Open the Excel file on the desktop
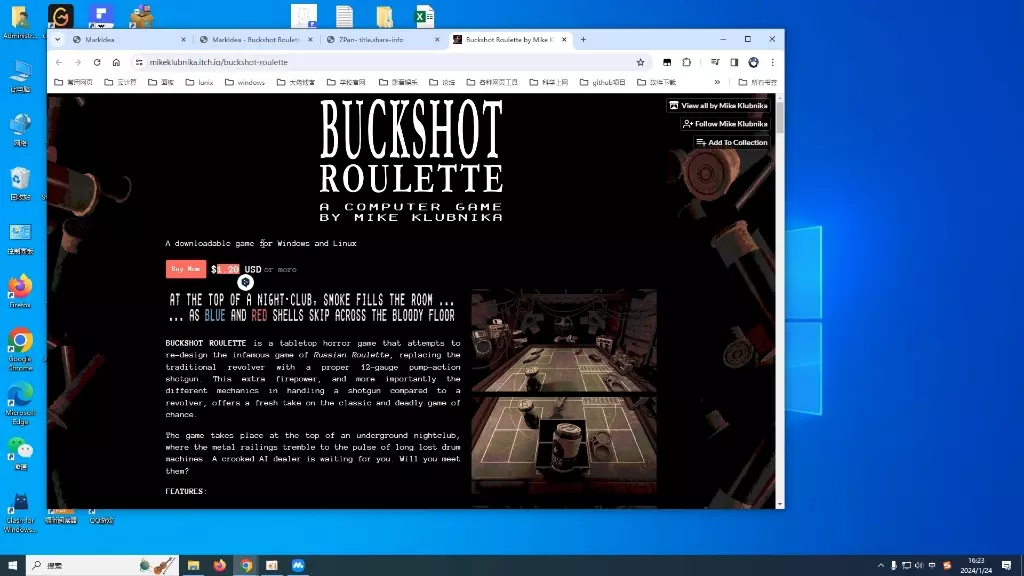 pyautogui.click(x=424, y=16)
